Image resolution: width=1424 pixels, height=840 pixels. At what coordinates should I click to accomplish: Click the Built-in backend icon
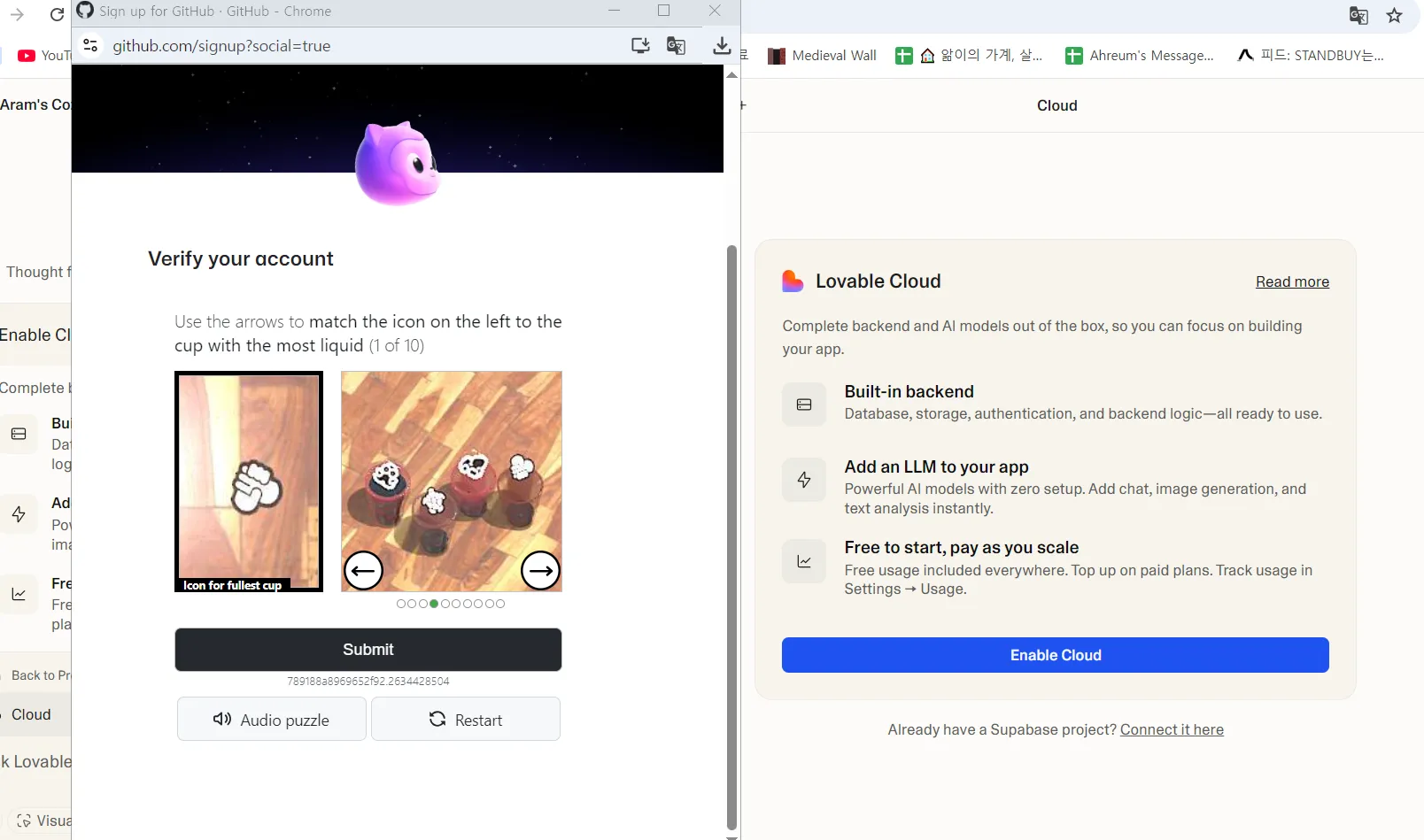[x=804, y=405]
